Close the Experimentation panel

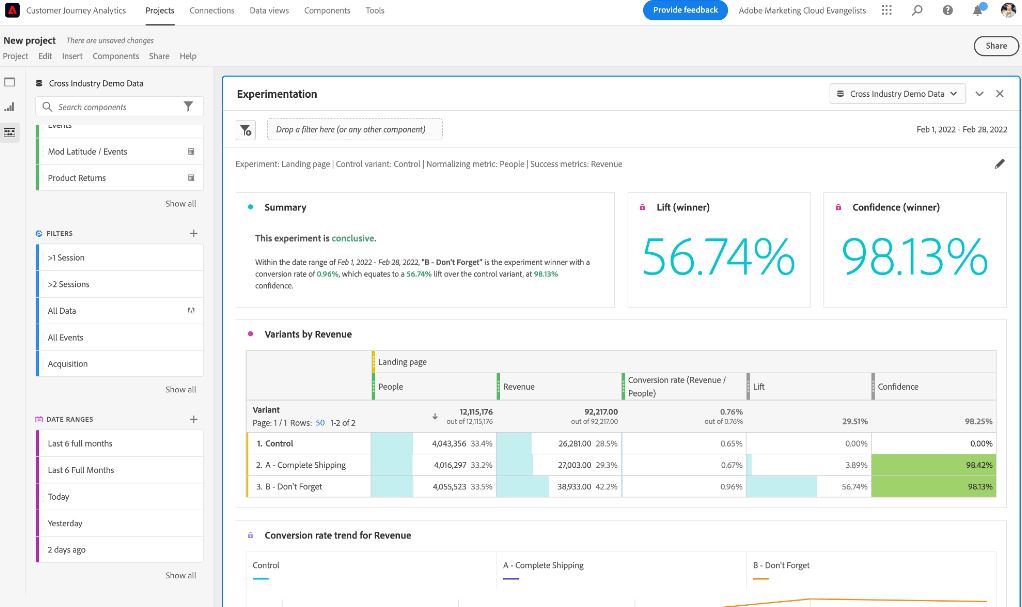click(x=1000, y=94)
